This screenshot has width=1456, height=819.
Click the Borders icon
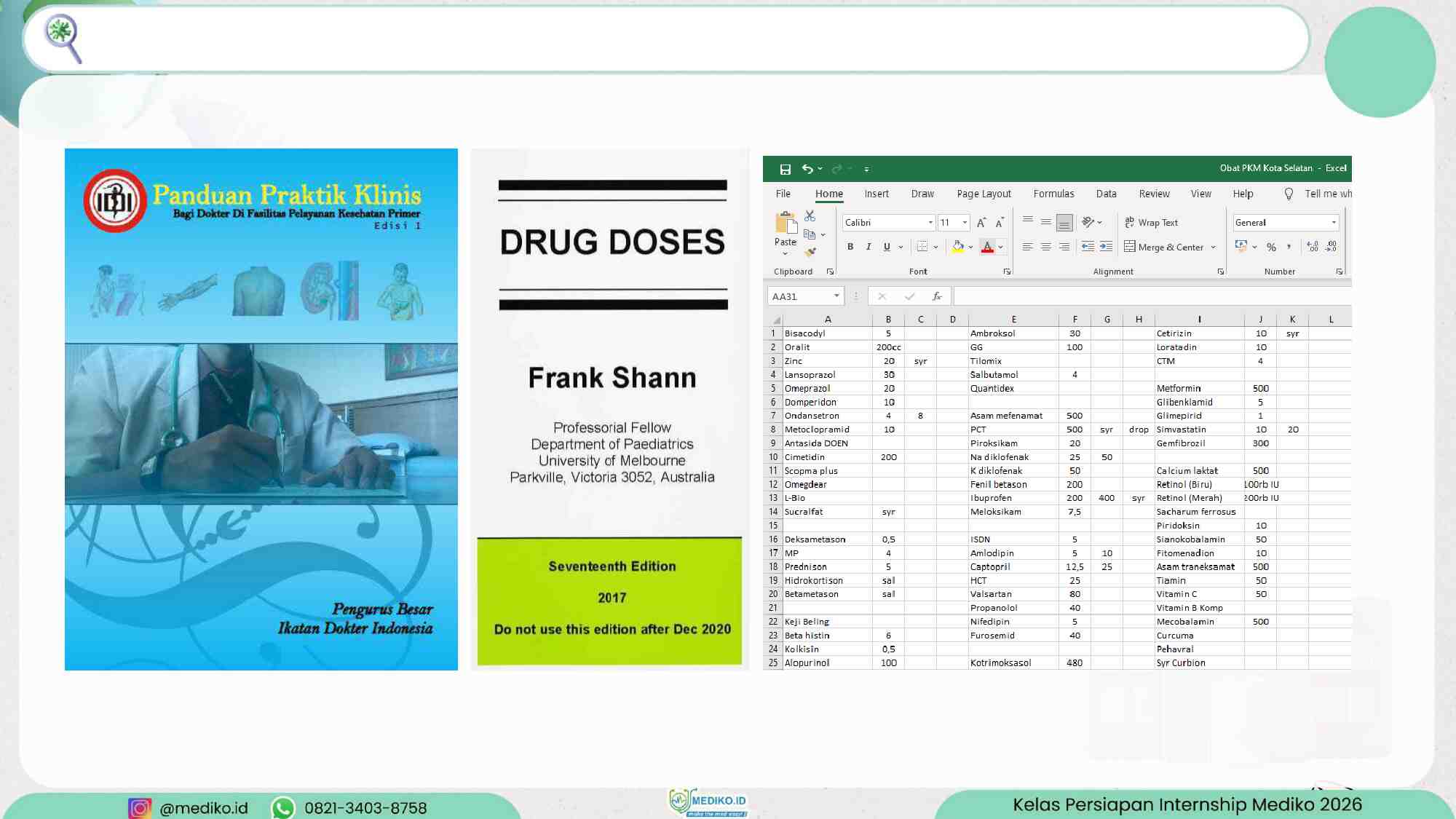(922, 247)
